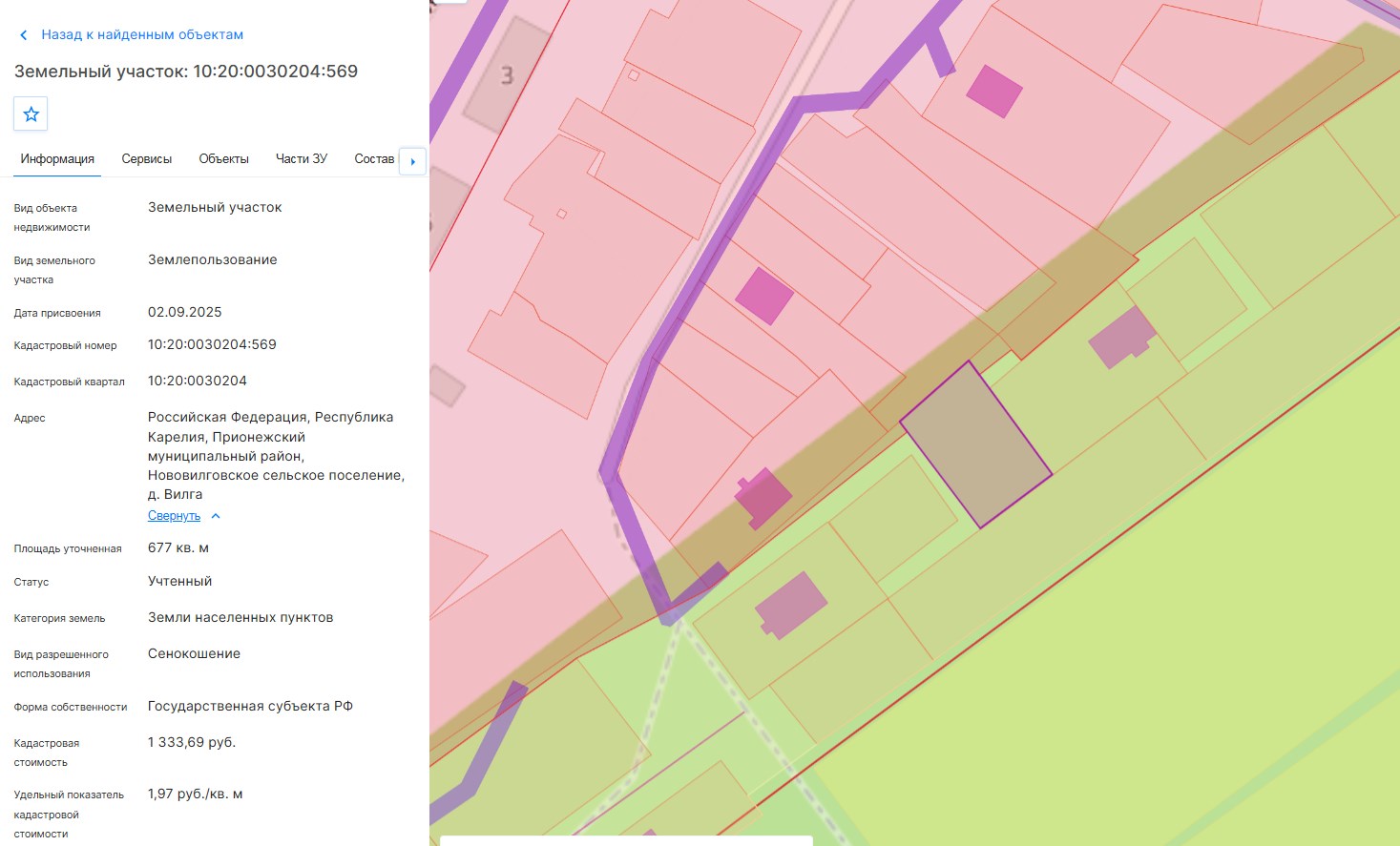Show more tabs with right arrow button
Screen dimensions: 1400x846
tap(412, 161)
